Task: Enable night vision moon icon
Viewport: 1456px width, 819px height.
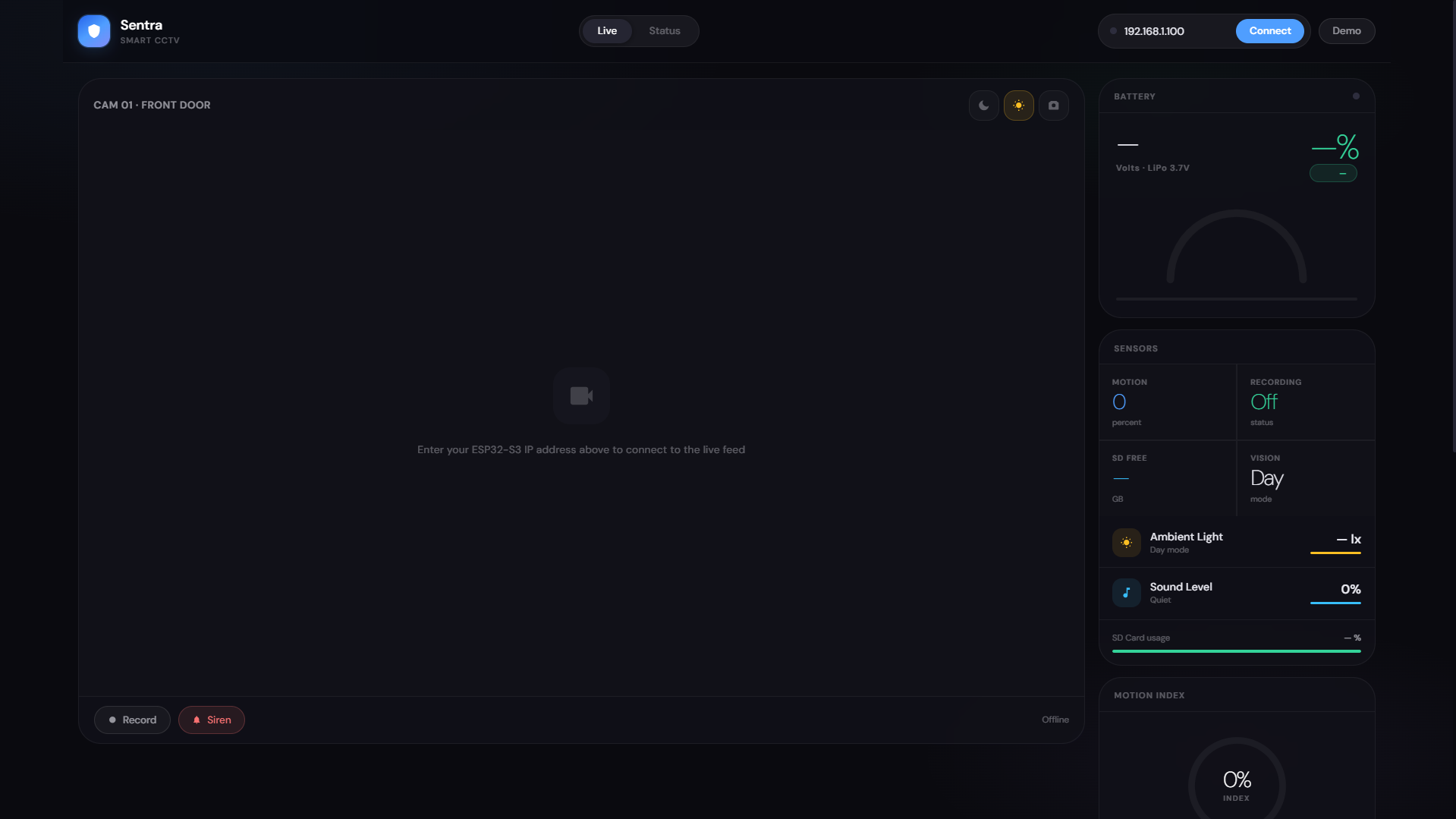Action: (984, 106)
